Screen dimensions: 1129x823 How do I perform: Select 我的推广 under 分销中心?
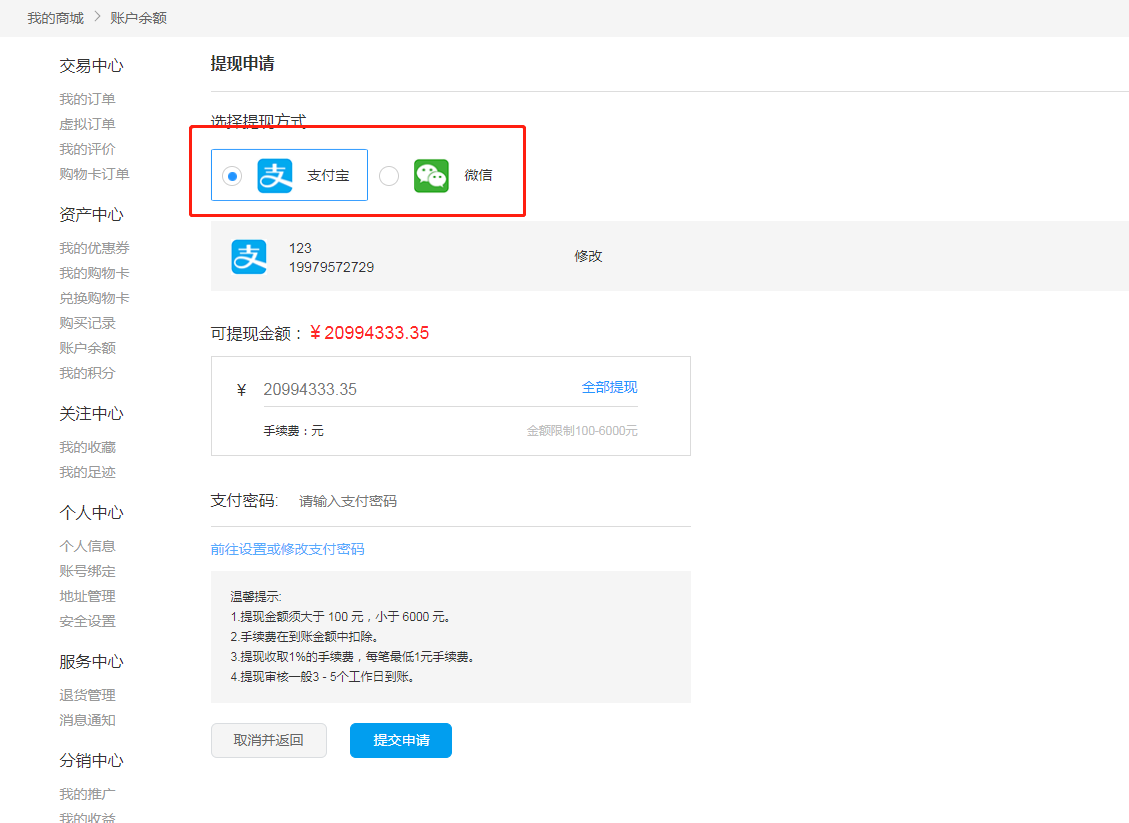87,794
